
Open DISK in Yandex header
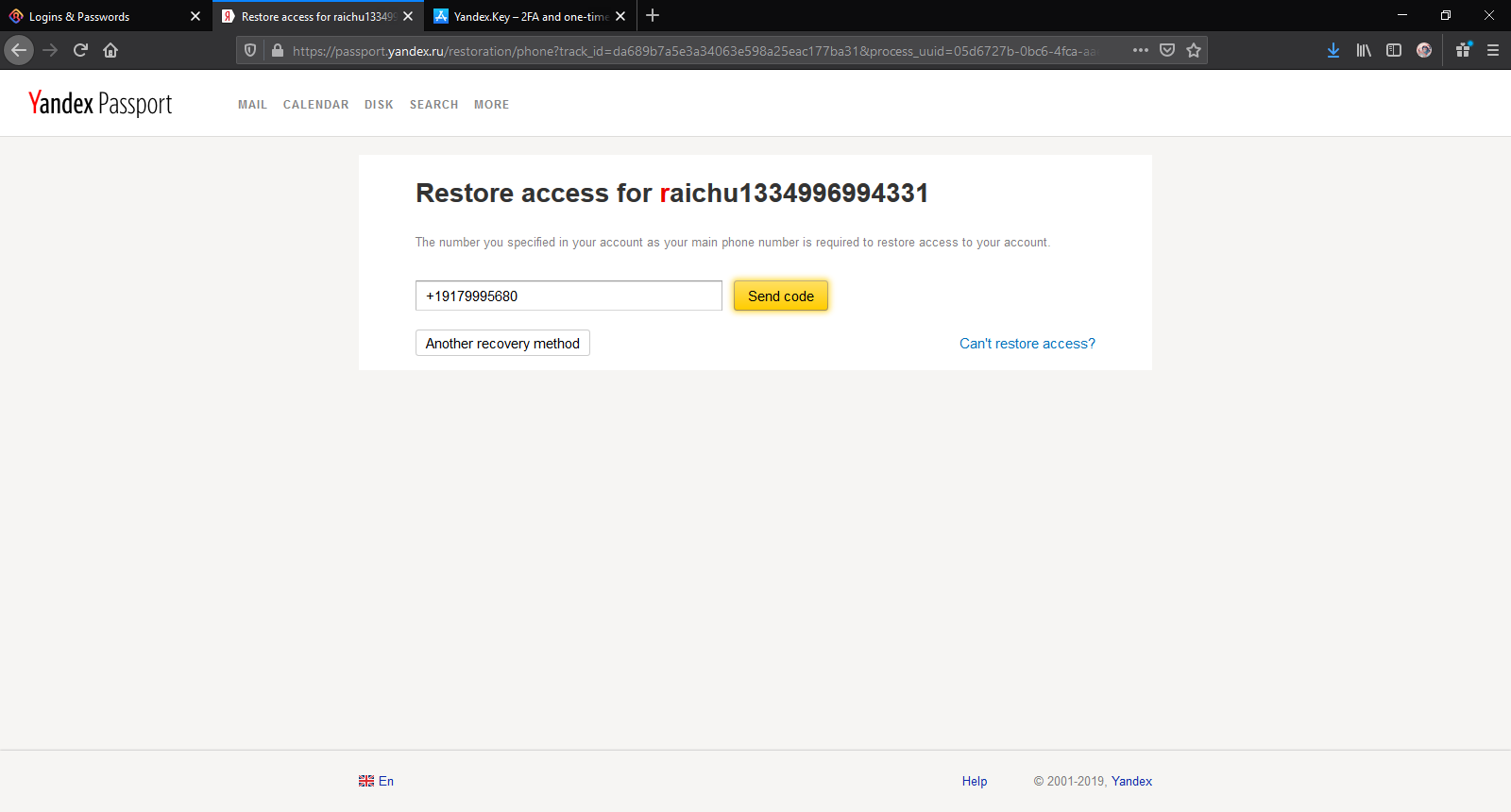[x=379, y=105]
